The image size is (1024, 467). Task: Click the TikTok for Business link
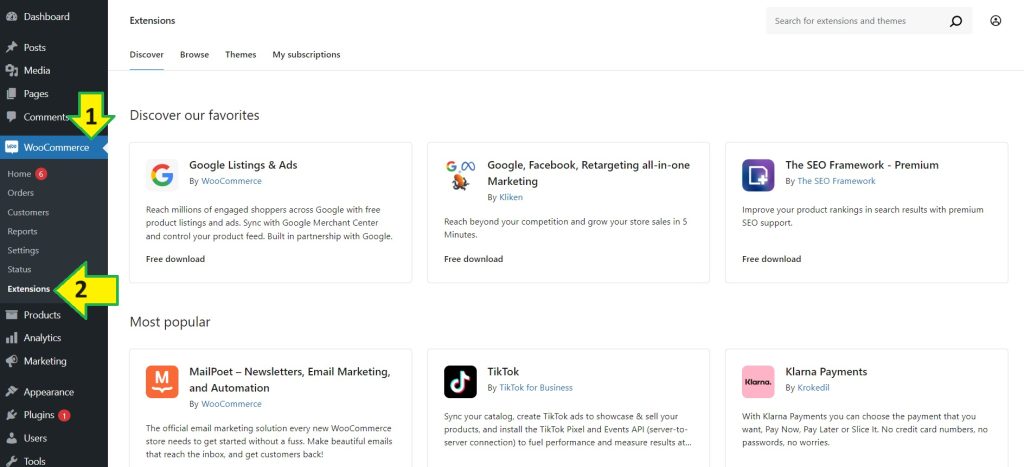click(x=535, y=387)
